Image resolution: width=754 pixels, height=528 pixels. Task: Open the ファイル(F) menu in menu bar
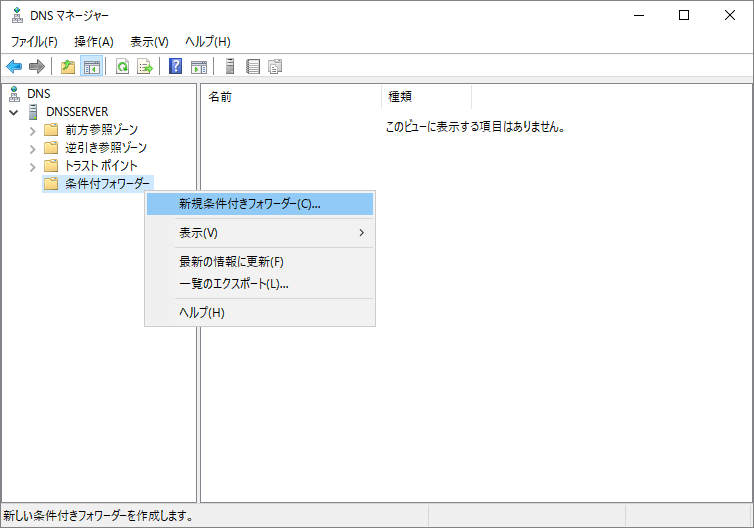pyautogui.click(x=34, y=41)
